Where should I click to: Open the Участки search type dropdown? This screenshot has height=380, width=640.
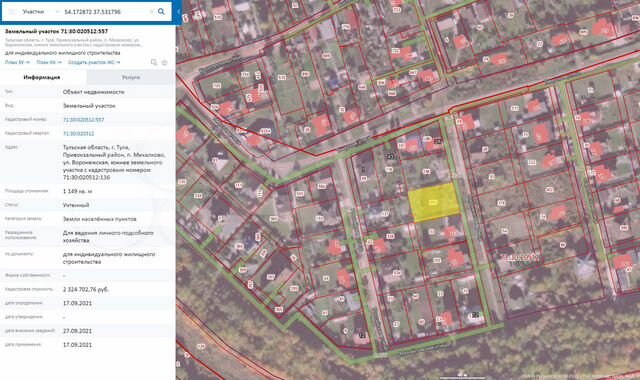click(x=40, y=12)
